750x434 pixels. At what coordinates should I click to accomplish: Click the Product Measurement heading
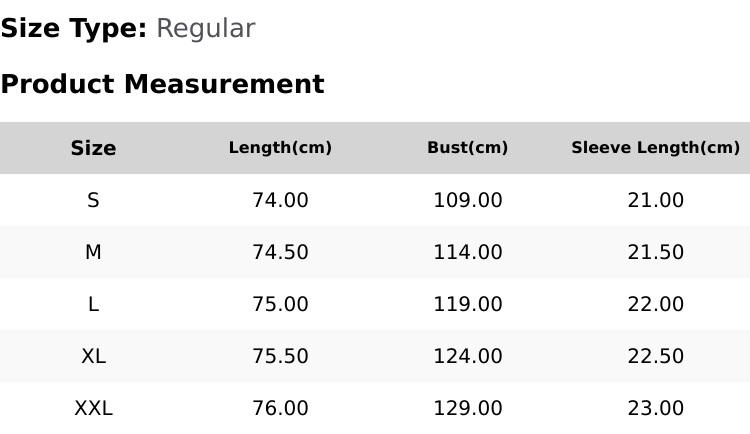(x=162, y=84)
